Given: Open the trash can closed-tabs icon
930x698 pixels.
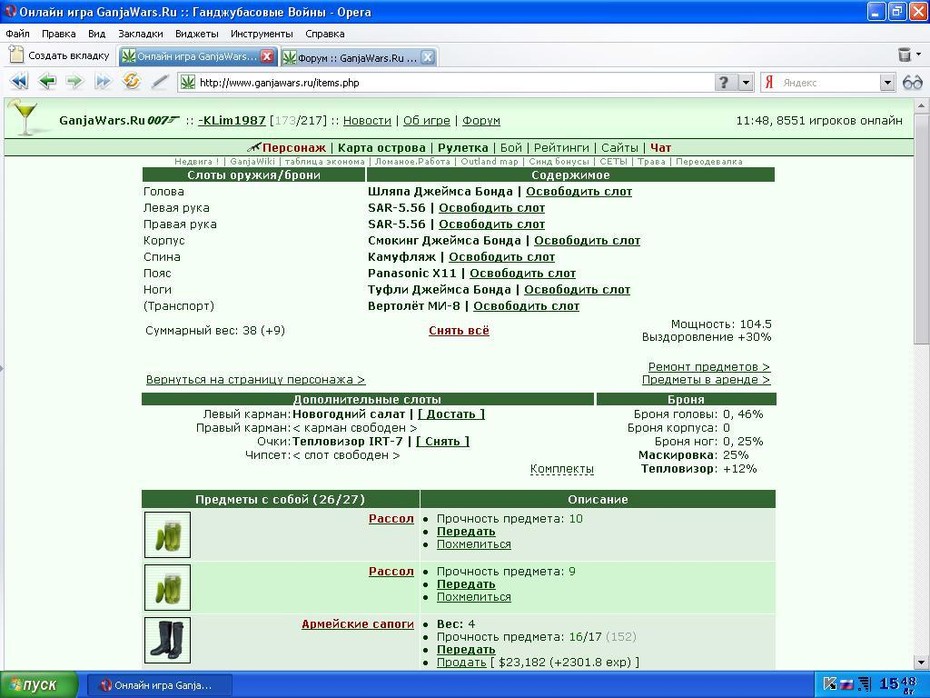Looking at the screenshot, I should point(904,55).
